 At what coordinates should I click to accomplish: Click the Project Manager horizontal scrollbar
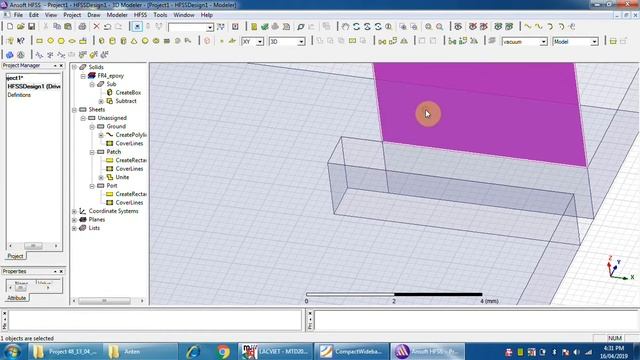tap(33, 246)
